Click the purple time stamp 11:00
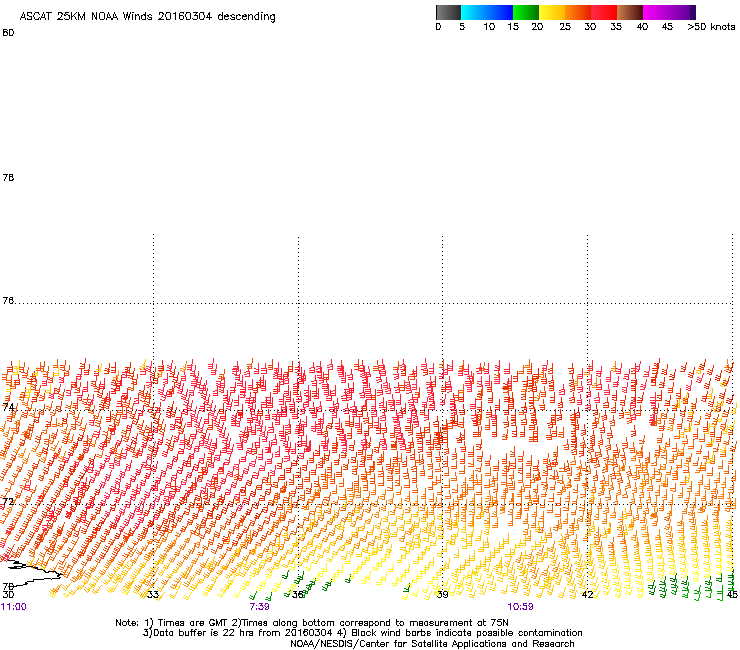The height and width of the screenshot is (650, 740). (x=14, y=607)
